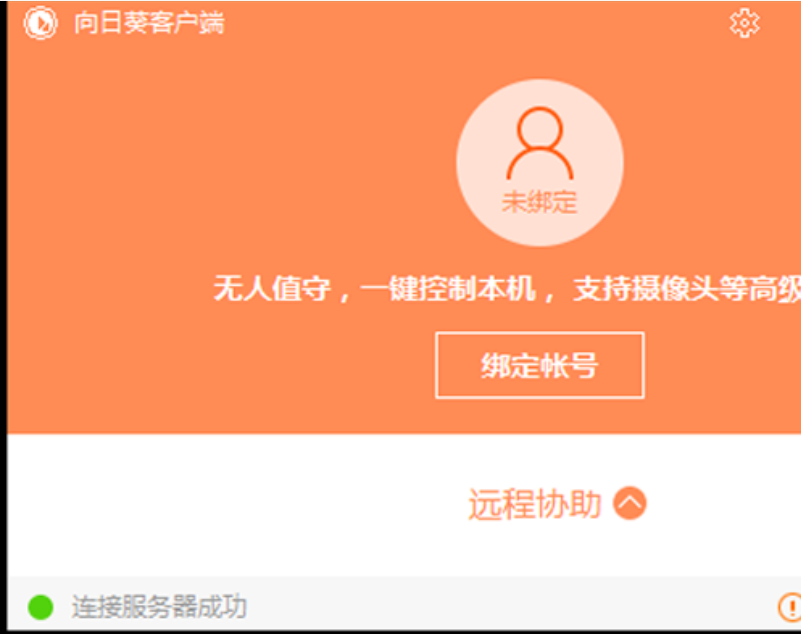Click the blank orange area left of avatar
801x634 pixels.
click(x=230, y=162)
